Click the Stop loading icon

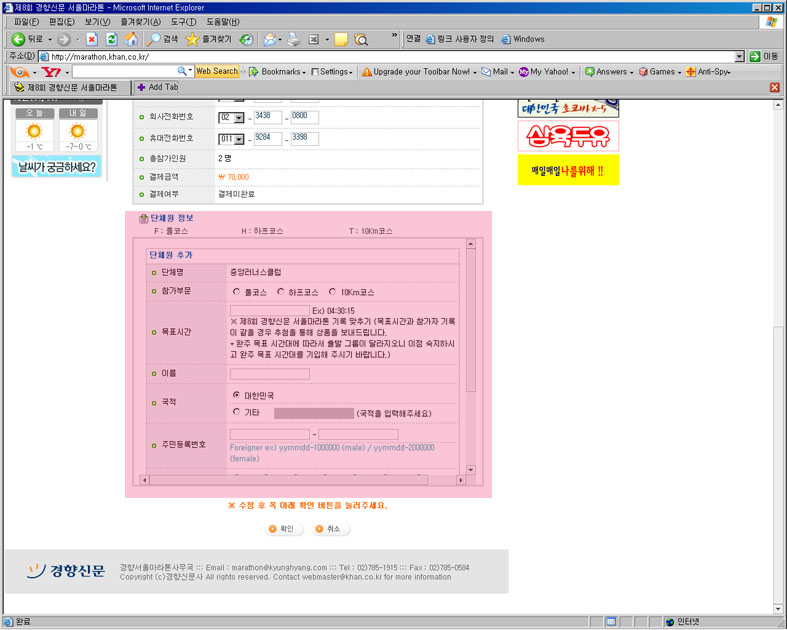[92, 39]
